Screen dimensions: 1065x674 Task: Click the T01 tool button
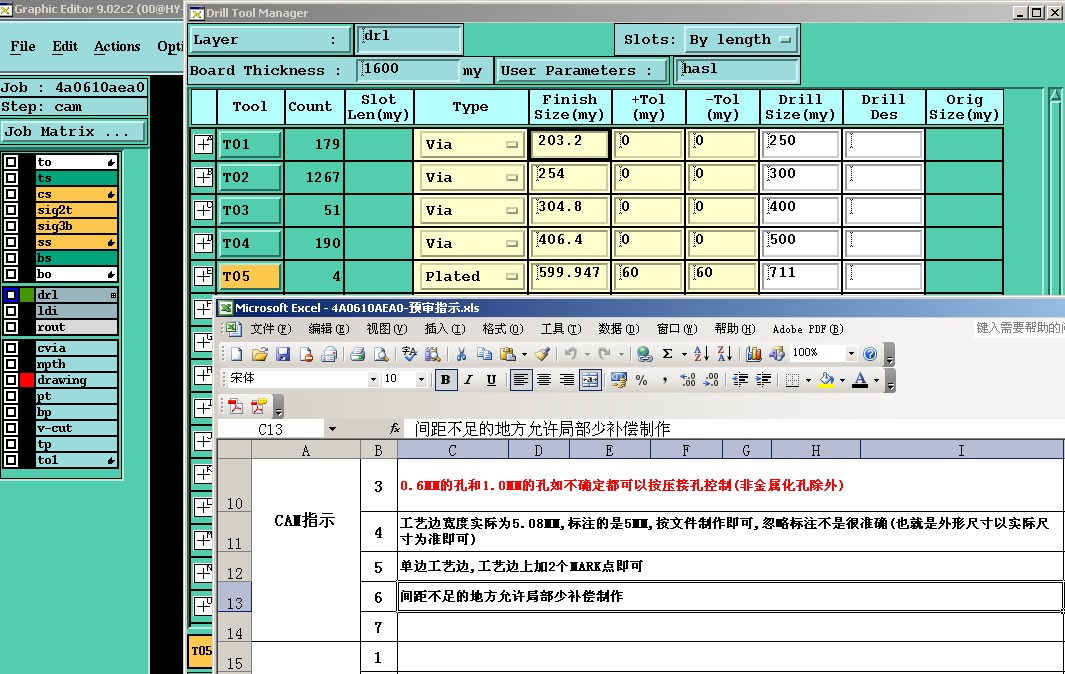(x=249, y=144)
